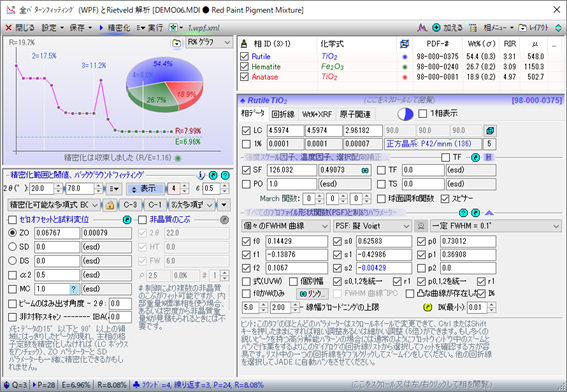Click the pattern peaks icon in top toolbar
567x392 pixels.
(422, 27)
